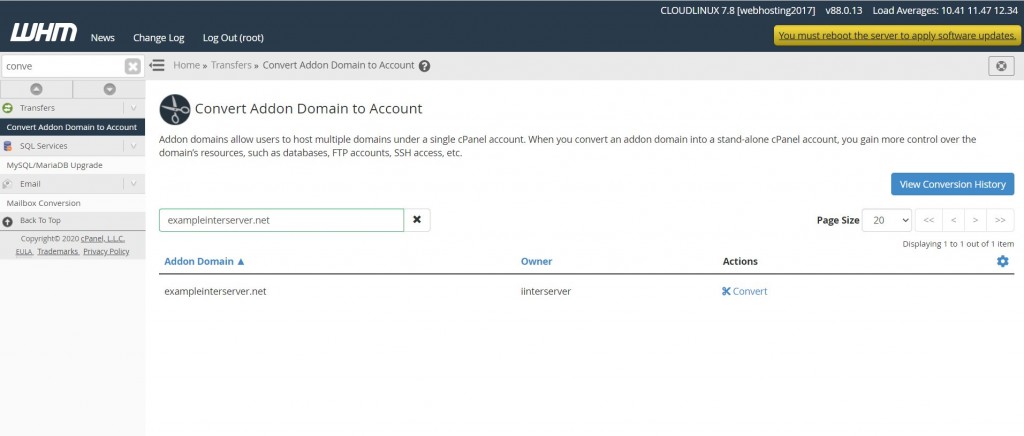The height and width of the screenshot is (436, 1024).
Task: Click the Transfers section icon
Action: tap(7, 108)
